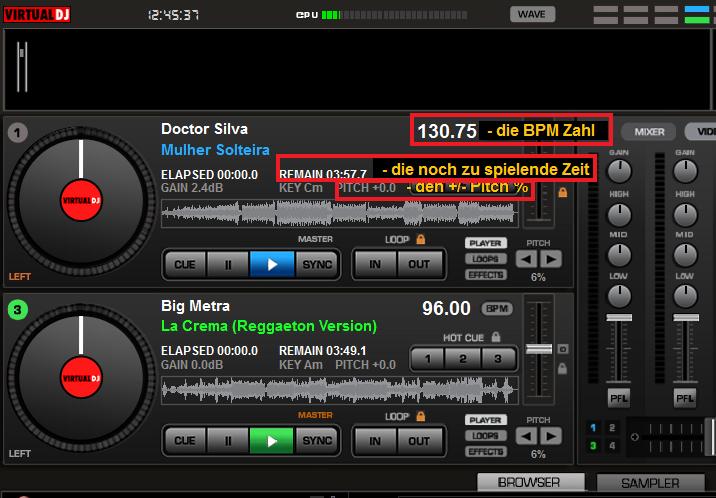Open the LOOPS panel on deck 1

click(486, 259)
